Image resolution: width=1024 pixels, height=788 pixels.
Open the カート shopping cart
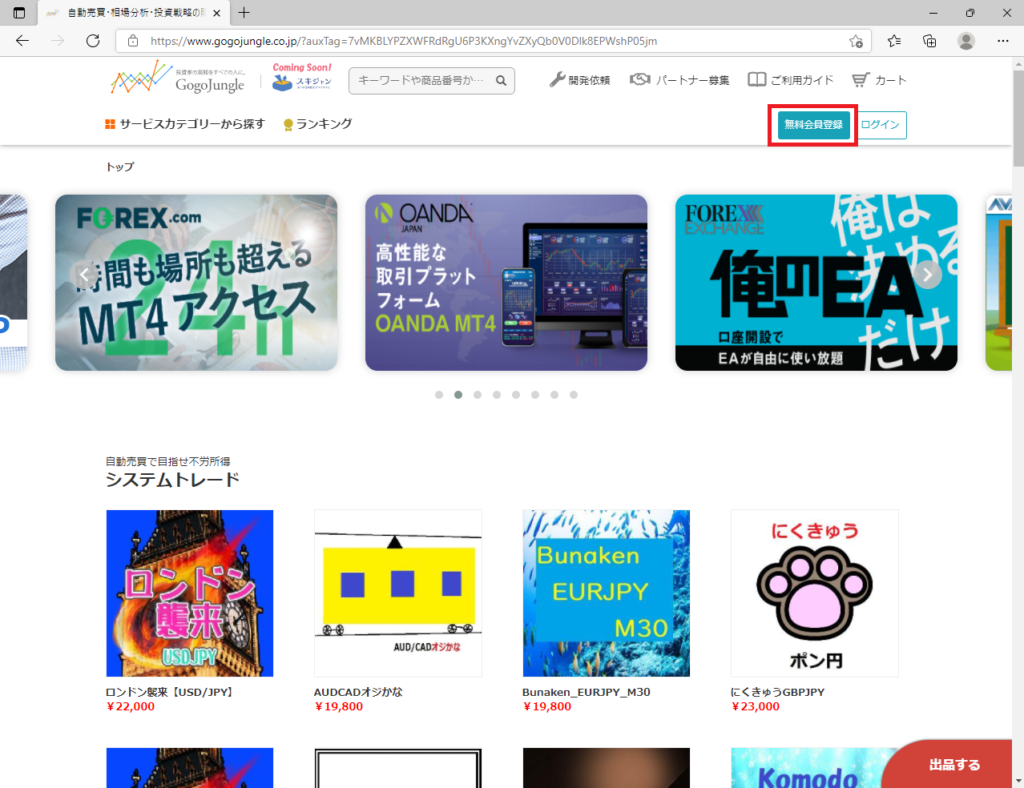pos(879,80)
